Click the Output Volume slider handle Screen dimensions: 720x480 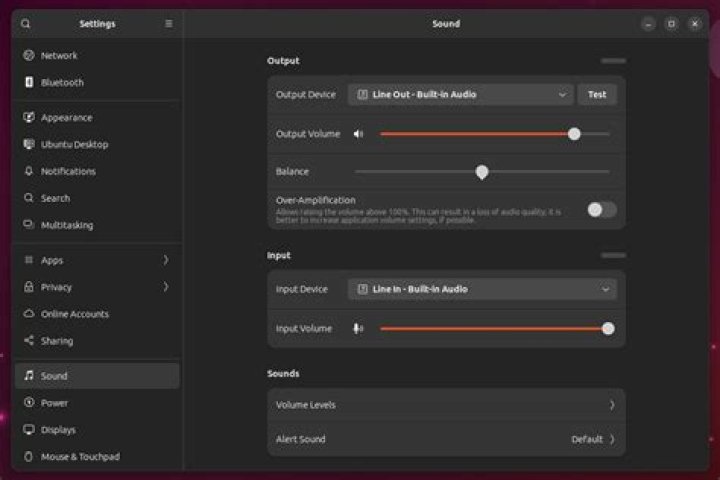pos(574,134)
